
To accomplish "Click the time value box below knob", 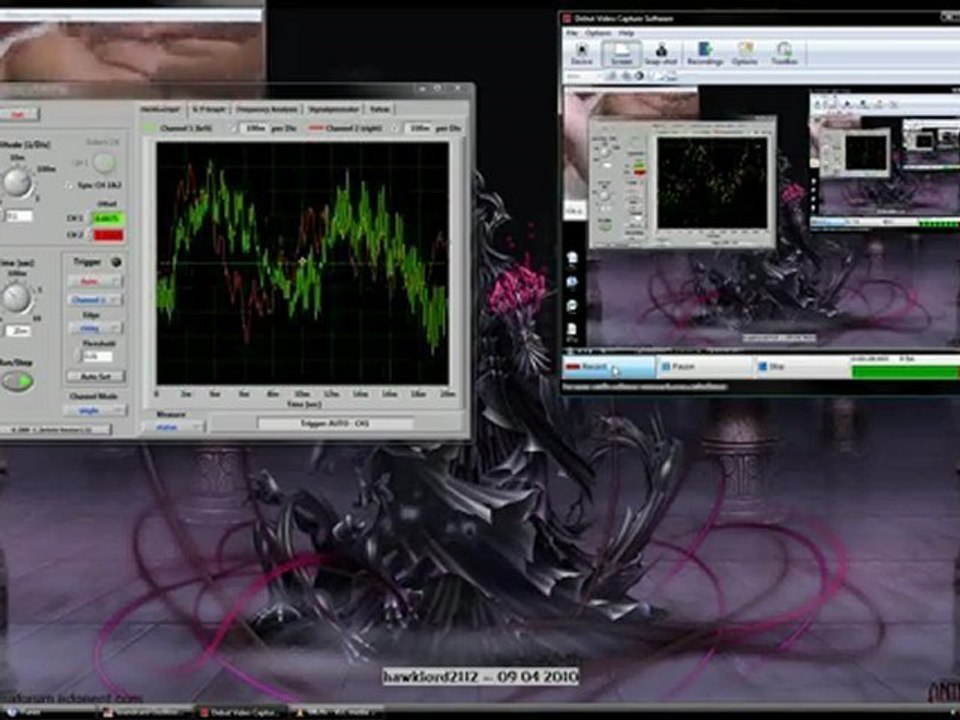I will coord(18,331).
